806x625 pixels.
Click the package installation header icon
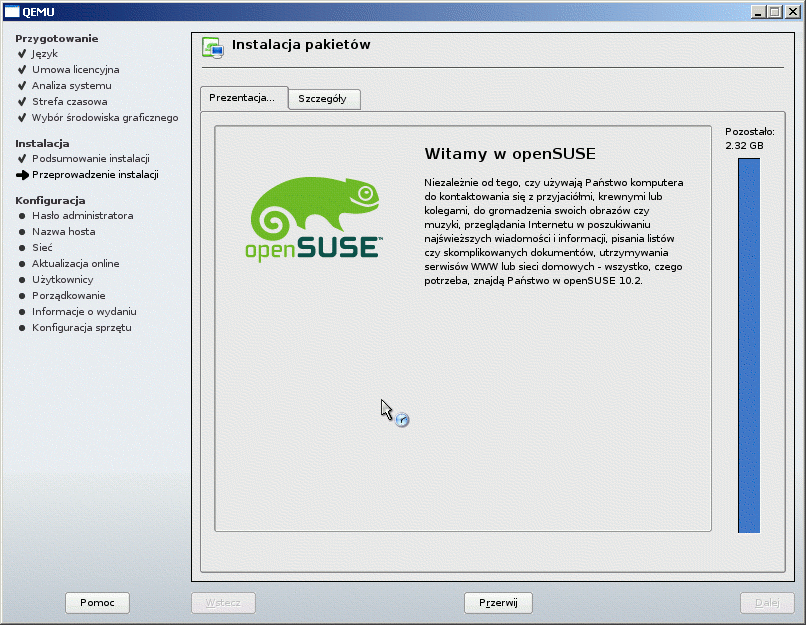(212, 47)
